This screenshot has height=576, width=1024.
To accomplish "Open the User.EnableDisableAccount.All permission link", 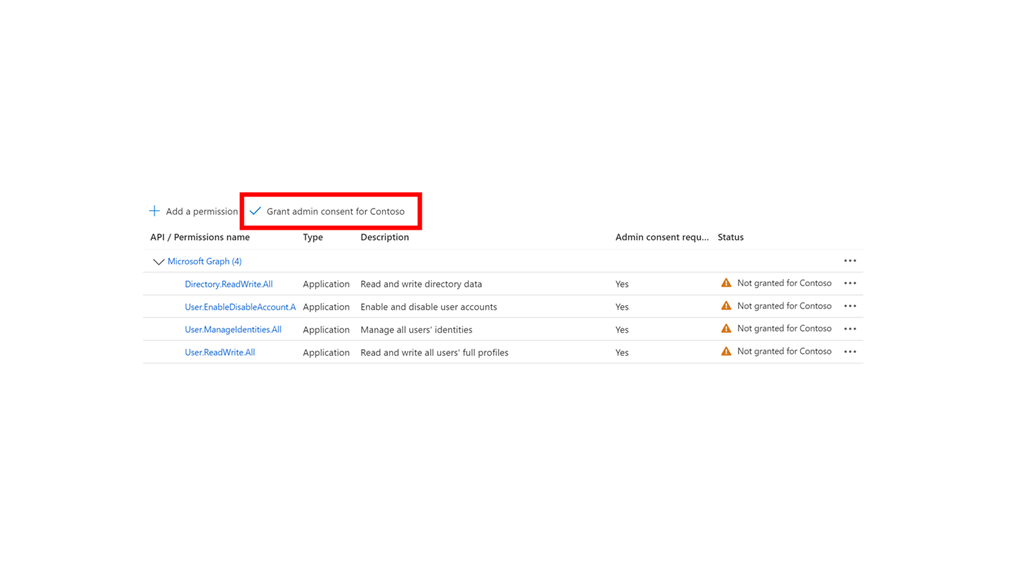I will 240,307.
